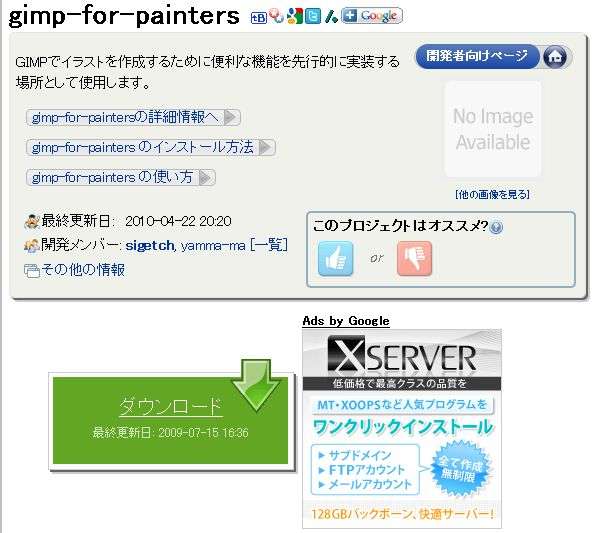
Task: Open the 開発者向けページ button
Action: tap(477, 56)
